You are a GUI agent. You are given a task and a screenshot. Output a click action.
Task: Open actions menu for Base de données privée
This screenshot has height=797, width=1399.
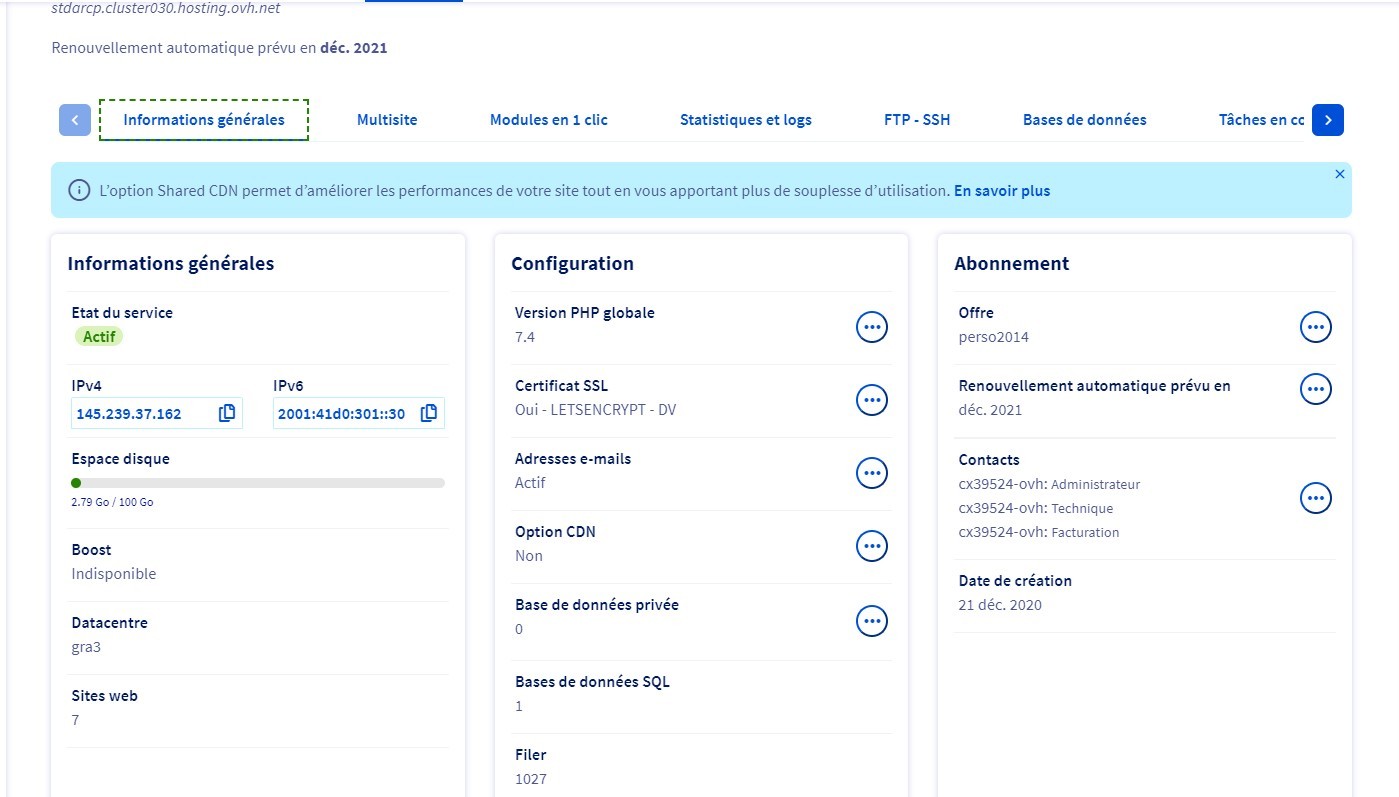tap(872, 620)
